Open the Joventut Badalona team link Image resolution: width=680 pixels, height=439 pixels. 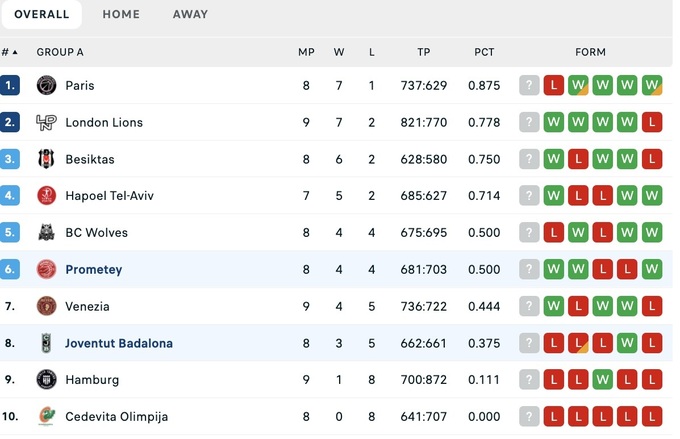click(x=119, y=344)
